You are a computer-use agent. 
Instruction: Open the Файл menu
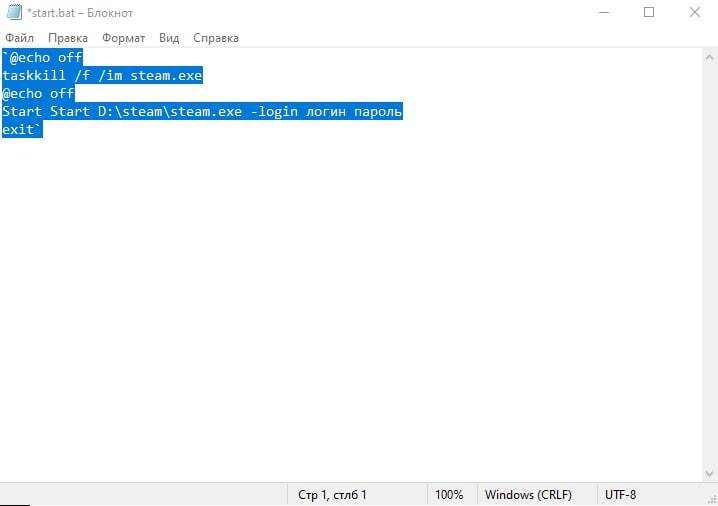(x=19, y=38)
